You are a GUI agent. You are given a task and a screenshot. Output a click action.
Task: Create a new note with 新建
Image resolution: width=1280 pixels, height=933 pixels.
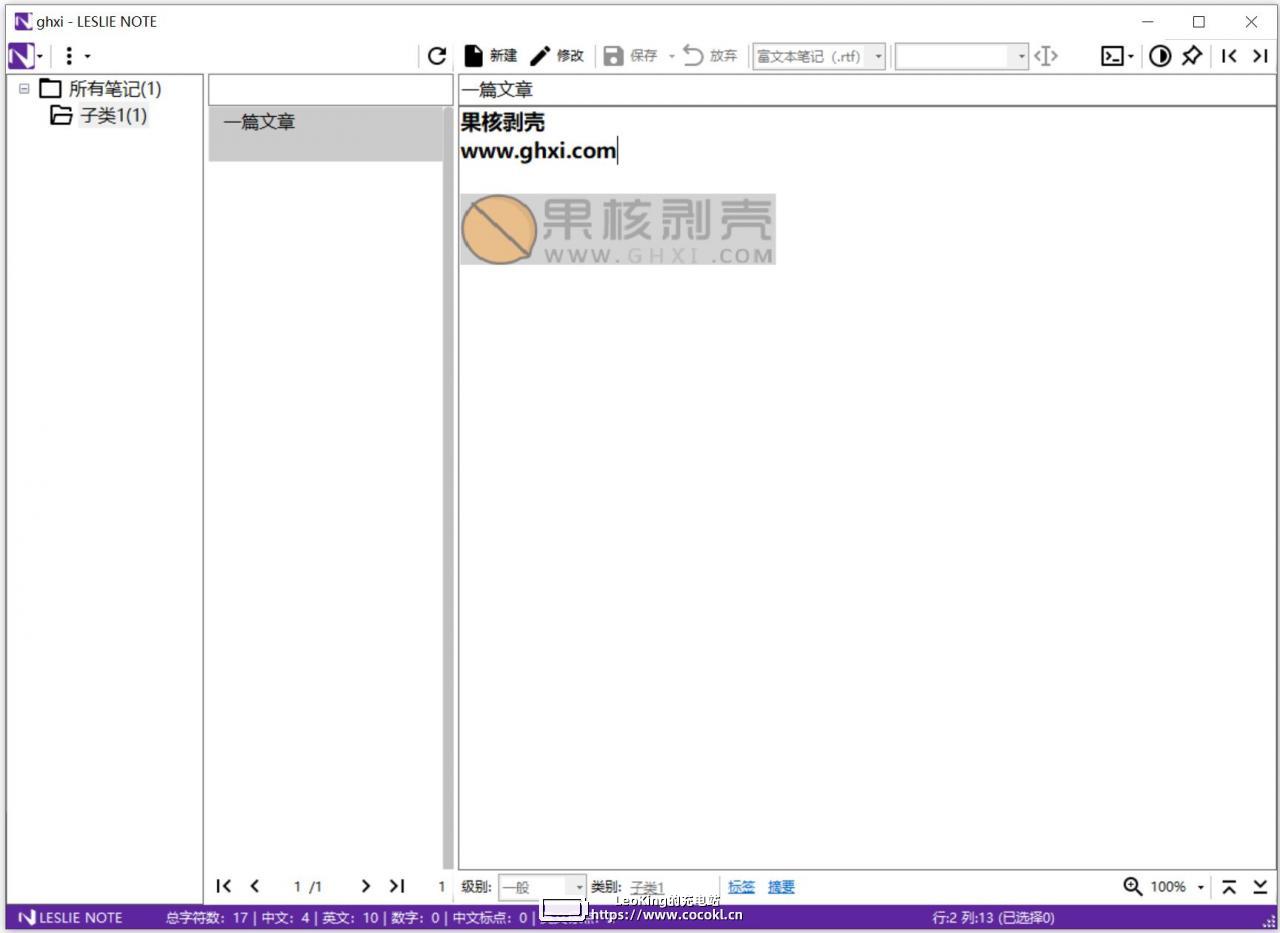point(491,56)
